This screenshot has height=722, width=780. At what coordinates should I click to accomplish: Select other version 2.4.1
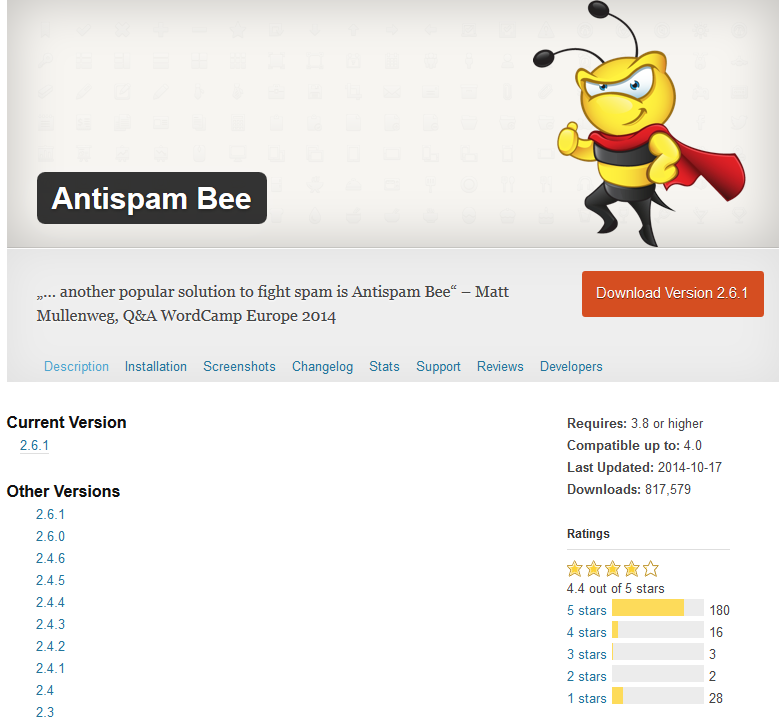tap(50, 668)
